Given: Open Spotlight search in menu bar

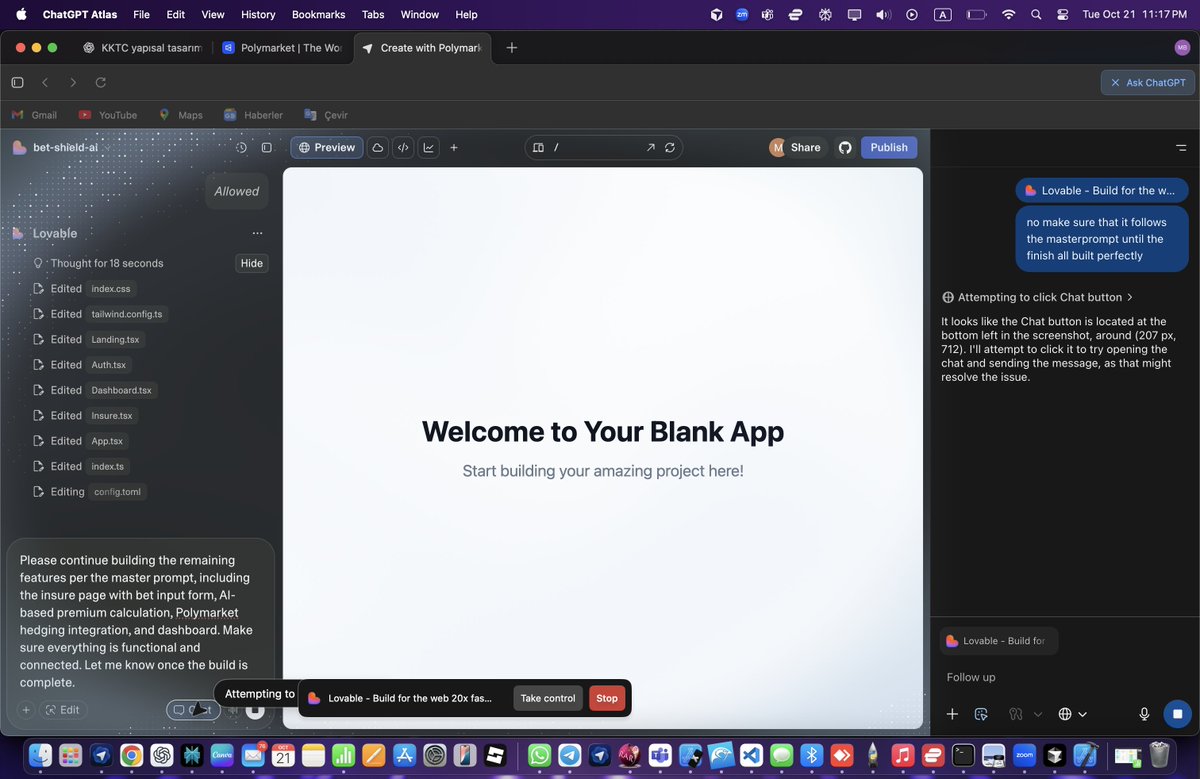Looking at the screenshot, I should 1035,15.
